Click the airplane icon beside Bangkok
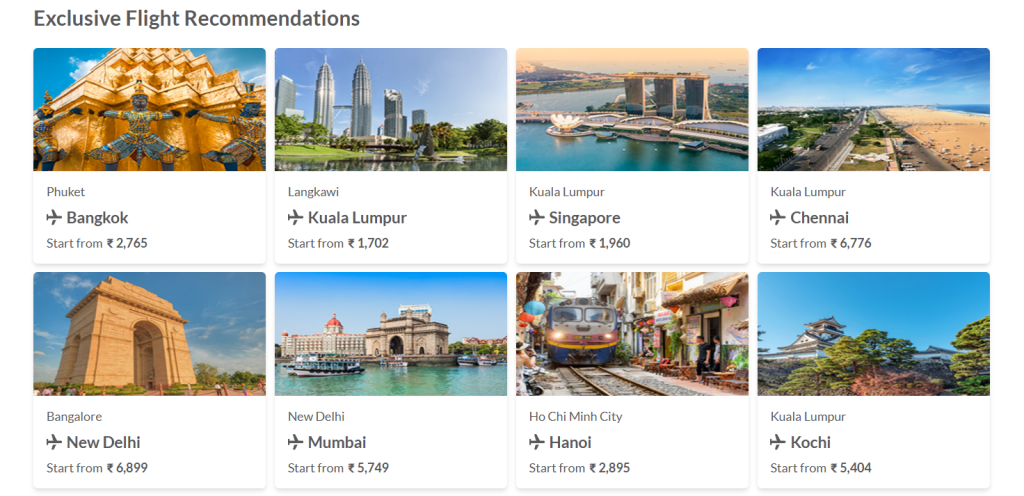1024x496 pixels. pos(54,217)
